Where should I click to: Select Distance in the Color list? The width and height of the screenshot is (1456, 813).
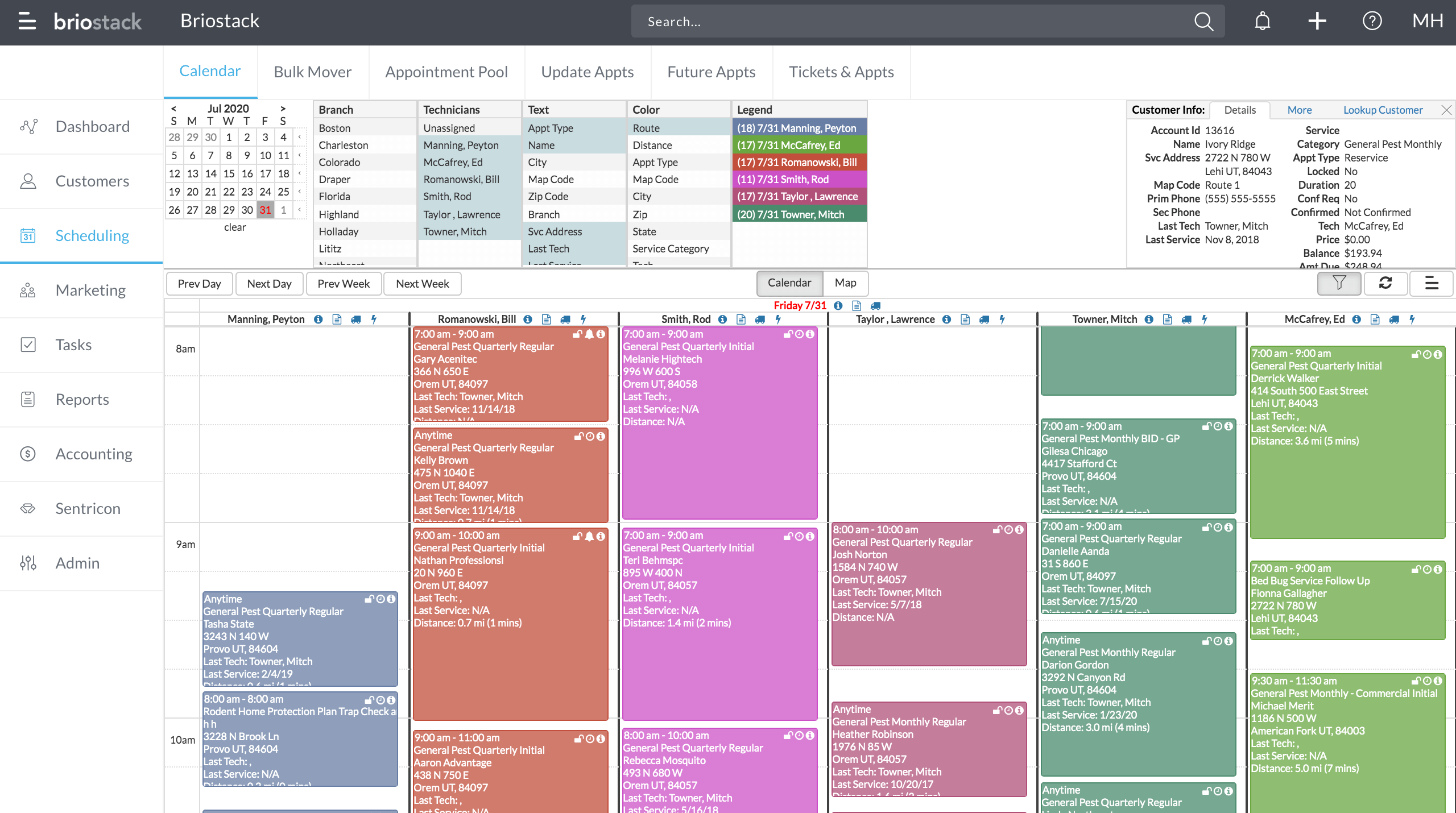coord(679,145)
